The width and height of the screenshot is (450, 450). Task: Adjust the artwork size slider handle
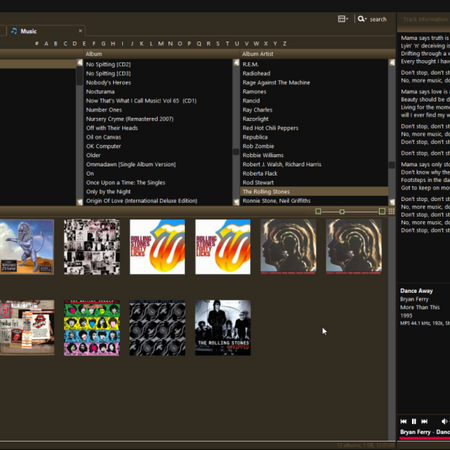pos(342,212)
